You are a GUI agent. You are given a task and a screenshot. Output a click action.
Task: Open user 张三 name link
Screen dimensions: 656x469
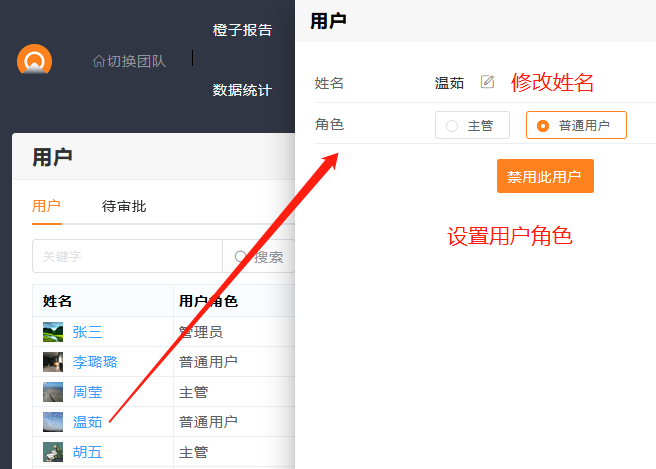point(88,332)
